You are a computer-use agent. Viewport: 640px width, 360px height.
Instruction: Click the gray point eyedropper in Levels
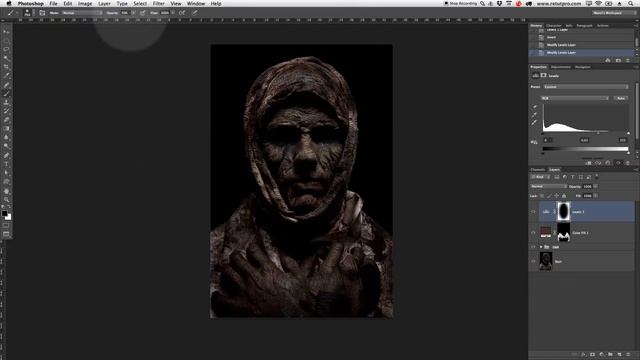coord(534,115)
